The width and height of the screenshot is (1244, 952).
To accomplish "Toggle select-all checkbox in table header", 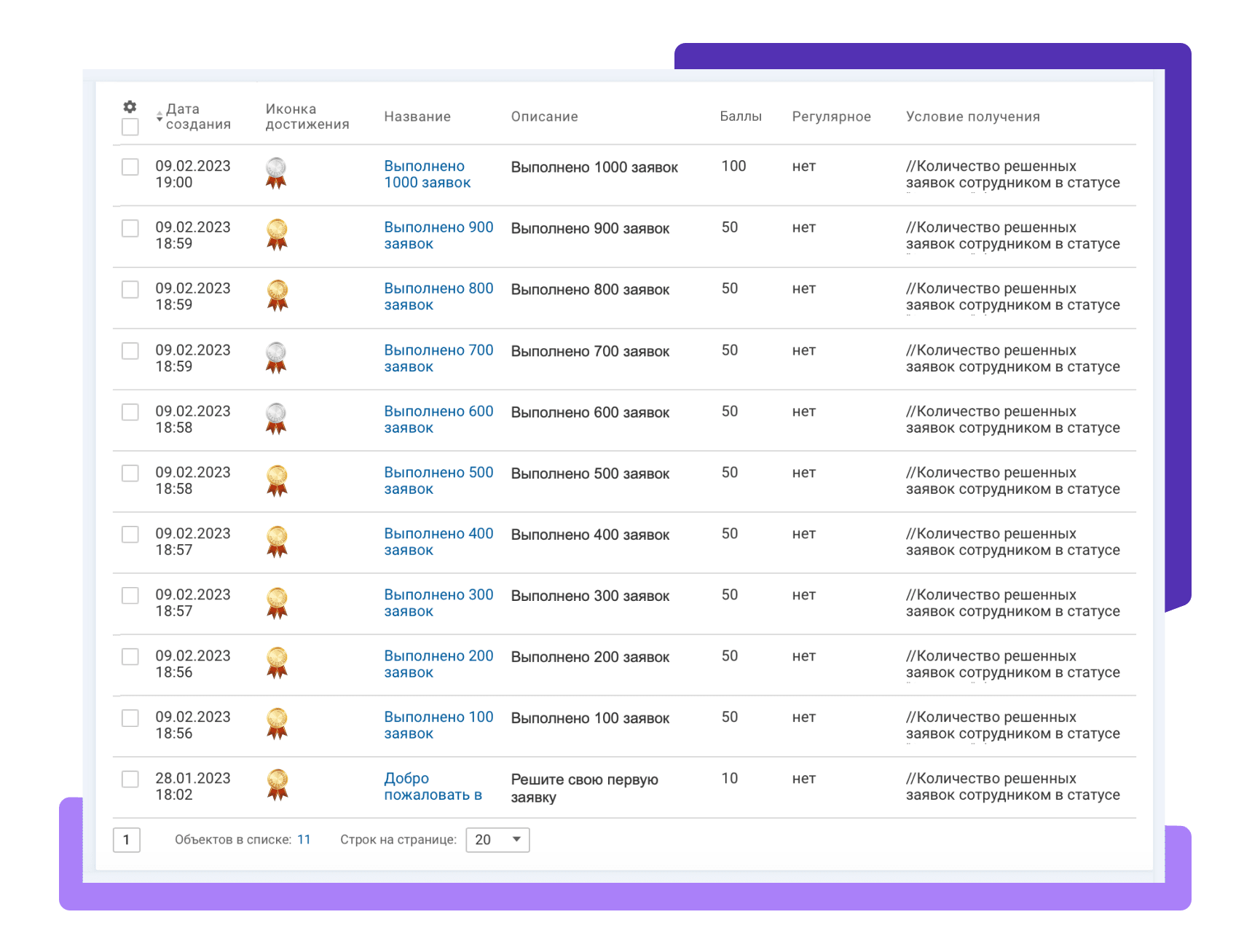I will pyautogui.click(x=130, y=127).
